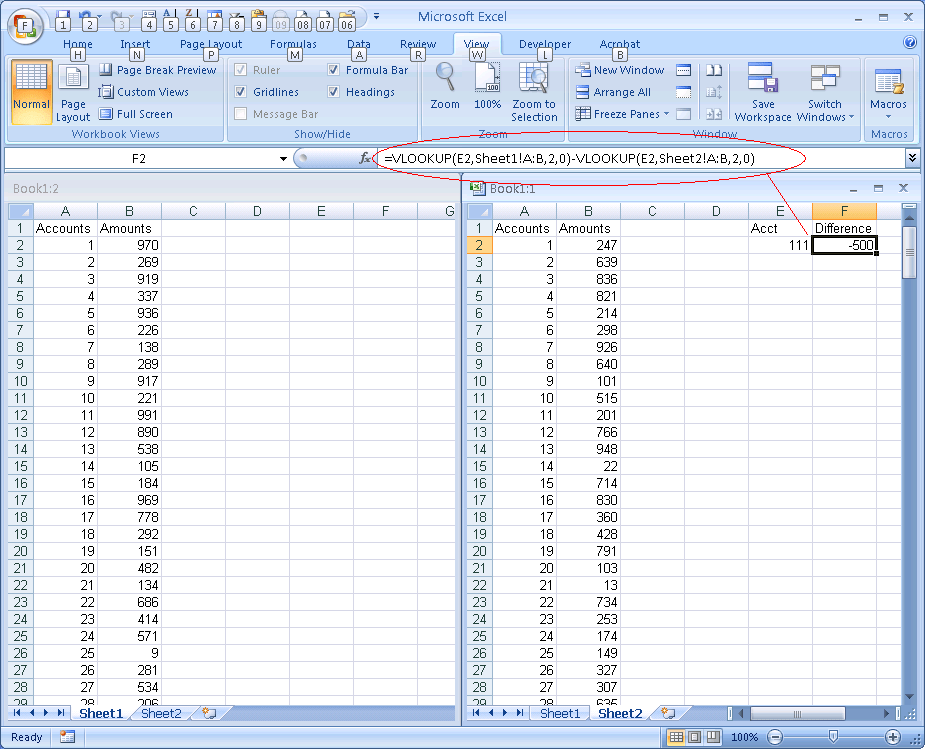This screenshot has height=749, width=925.
Task: Open the Formulas ribbon tab
Action: [x=293, y=44]
